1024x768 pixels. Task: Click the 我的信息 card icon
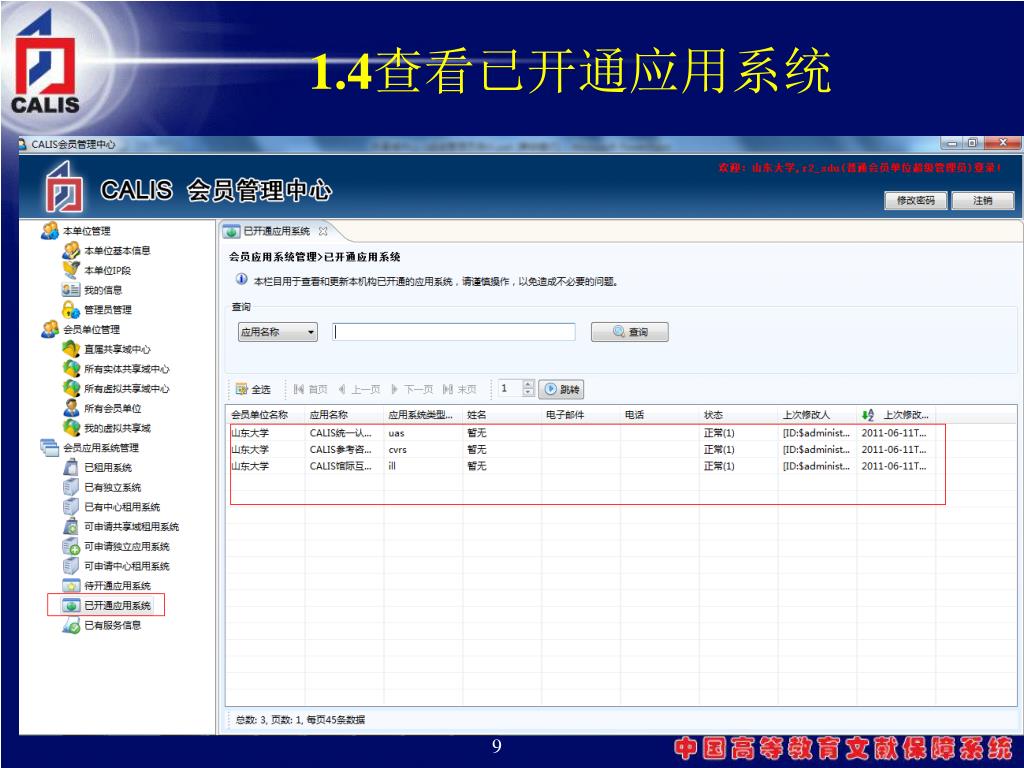[x=71, y=289]
